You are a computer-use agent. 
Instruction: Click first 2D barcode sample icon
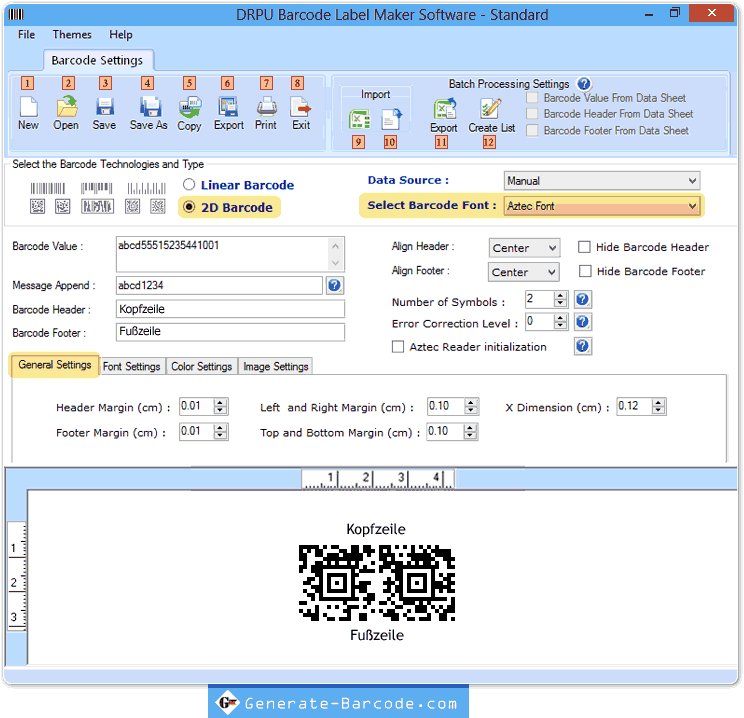coord(37,206)
